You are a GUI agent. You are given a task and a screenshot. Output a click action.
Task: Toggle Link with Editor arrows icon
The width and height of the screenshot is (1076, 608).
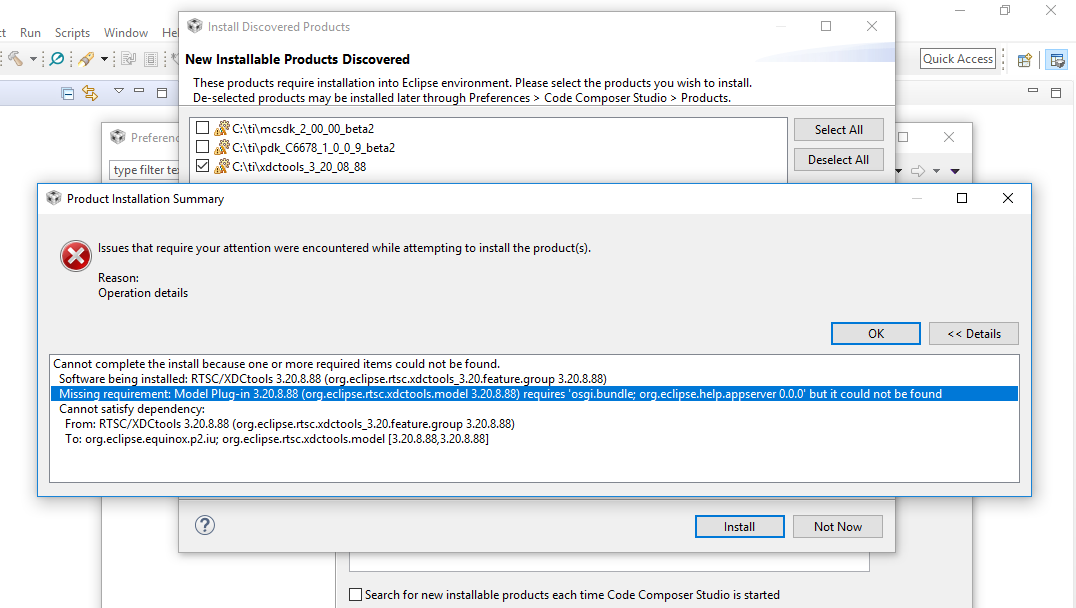90,93
